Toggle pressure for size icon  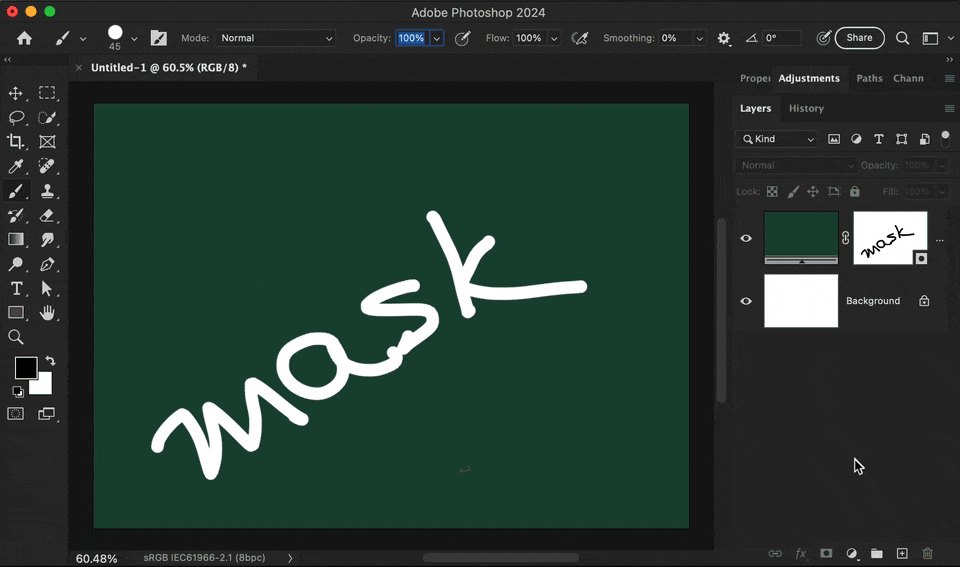[x=823, y=38]
